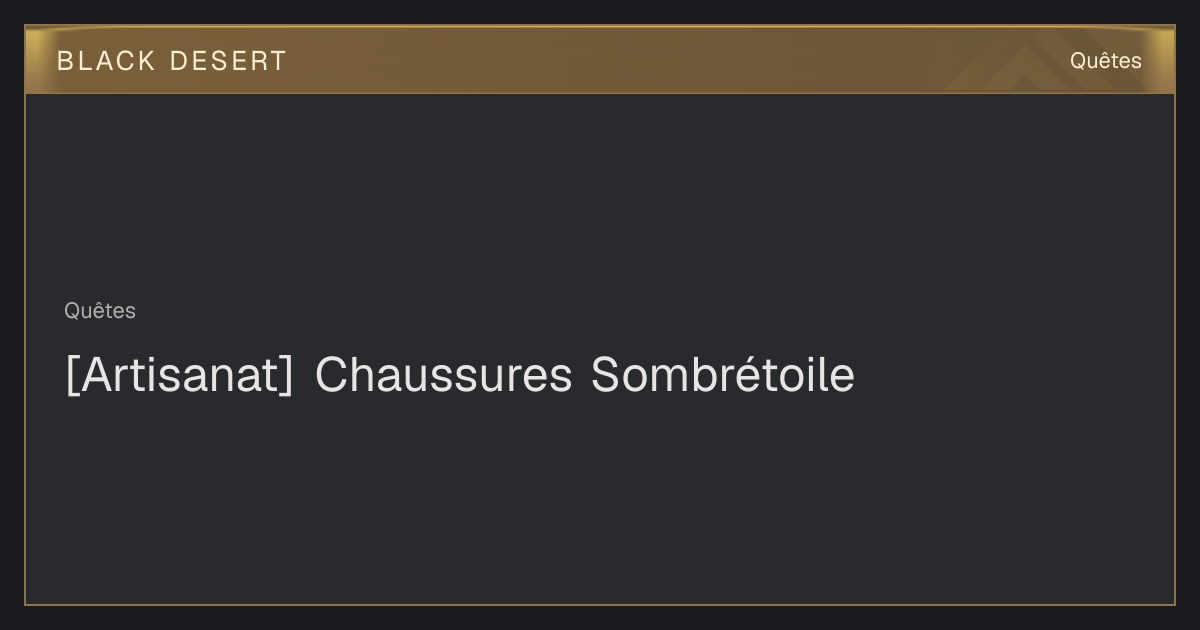The height and width of the screenshot is (630, 1200).
Task: Click the empty dark area below the title
Action: [600, 500]
